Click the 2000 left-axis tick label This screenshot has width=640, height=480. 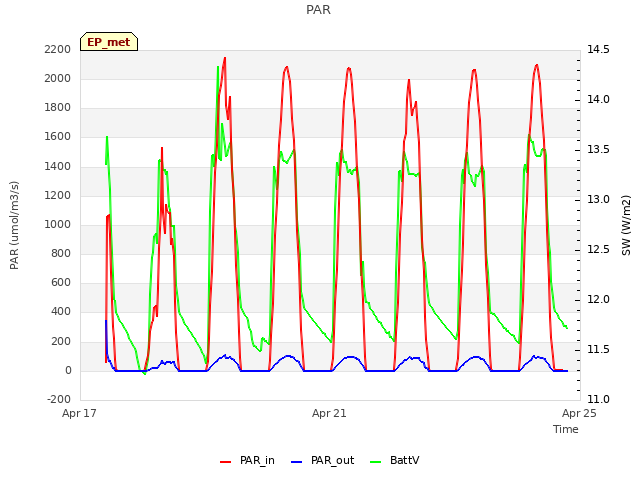58,78
